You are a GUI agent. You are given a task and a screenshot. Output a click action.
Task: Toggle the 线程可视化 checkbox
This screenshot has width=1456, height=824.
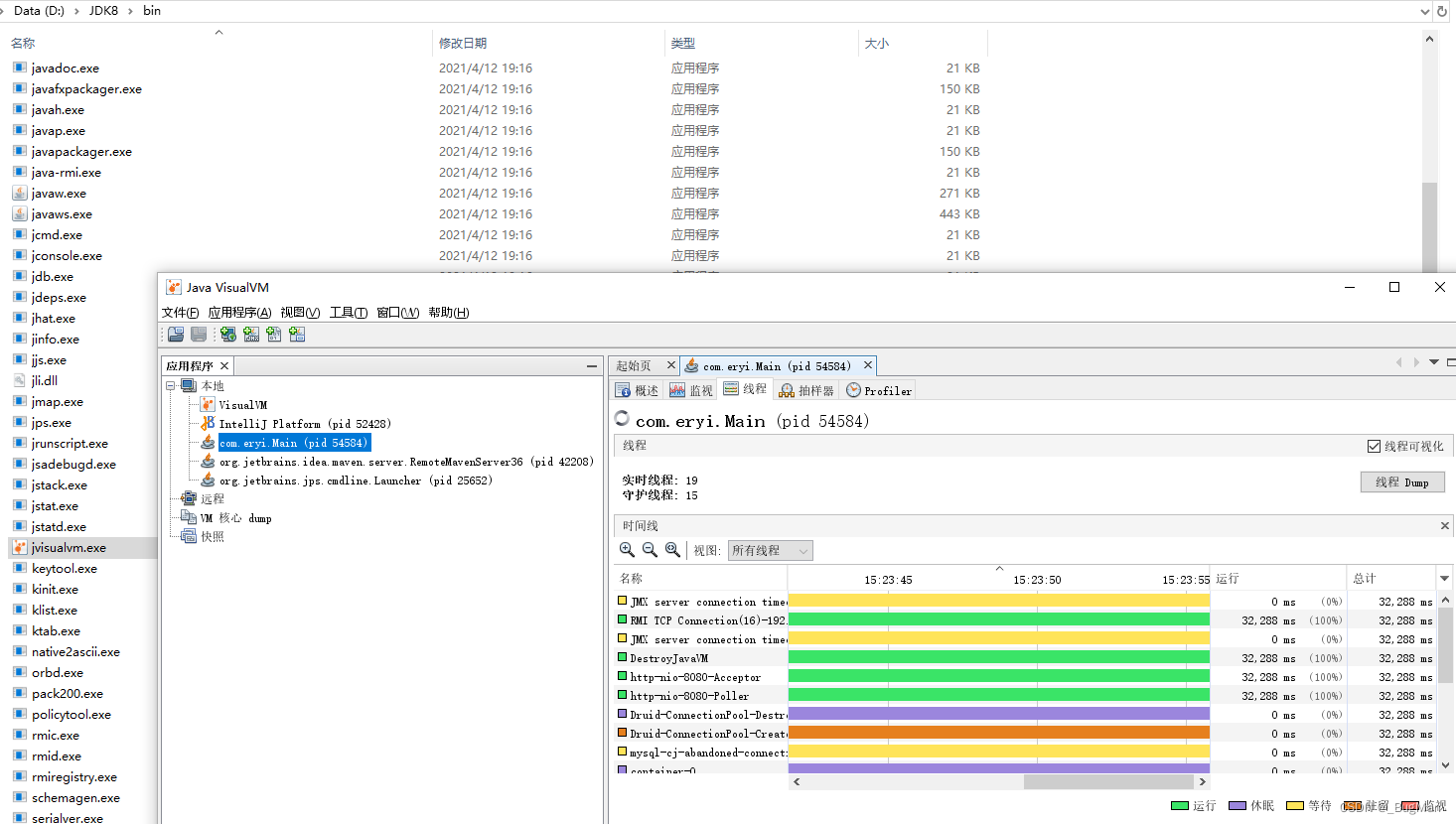click(1374, 446)
